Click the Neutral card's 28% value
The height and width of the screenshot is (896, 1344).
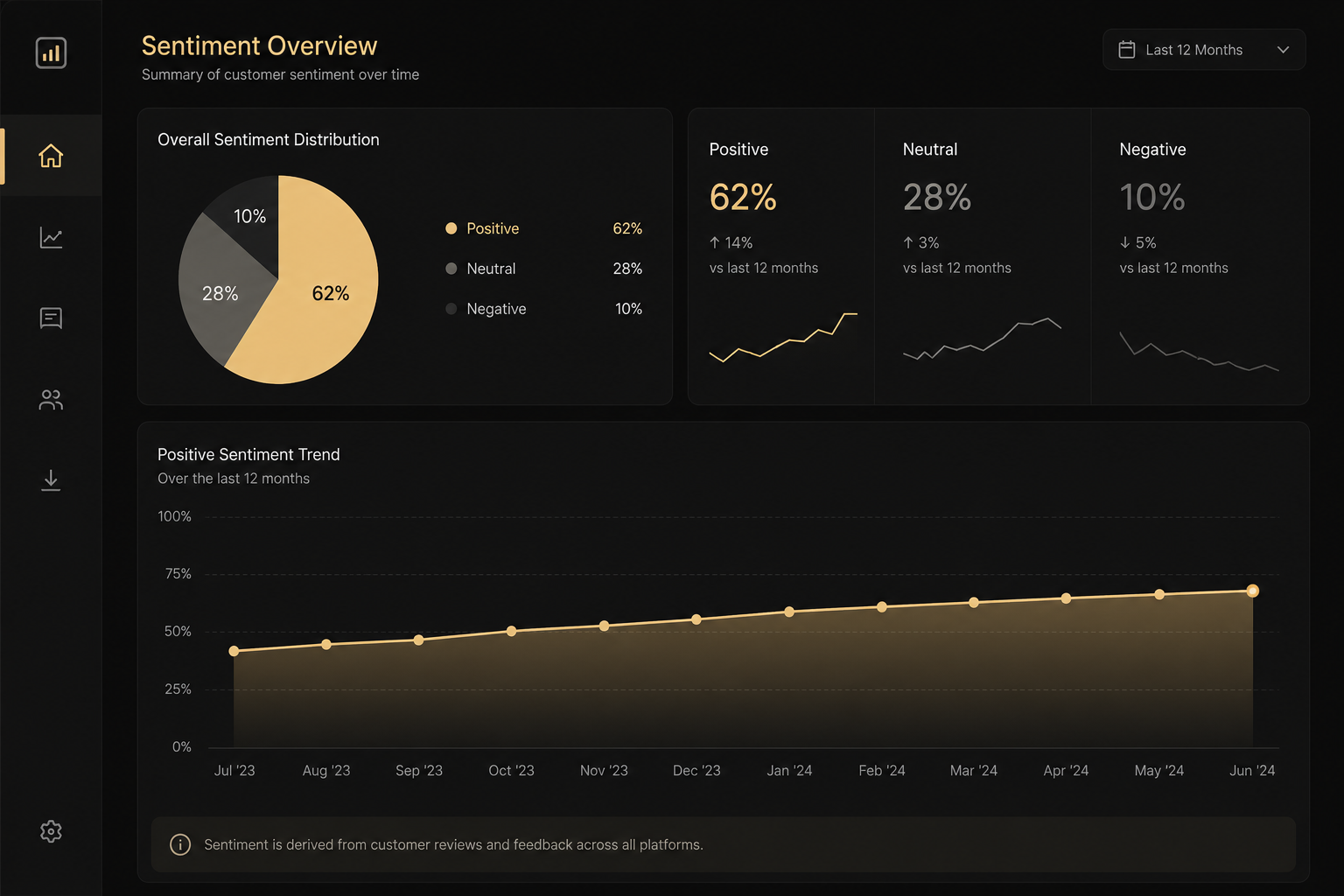937,197
